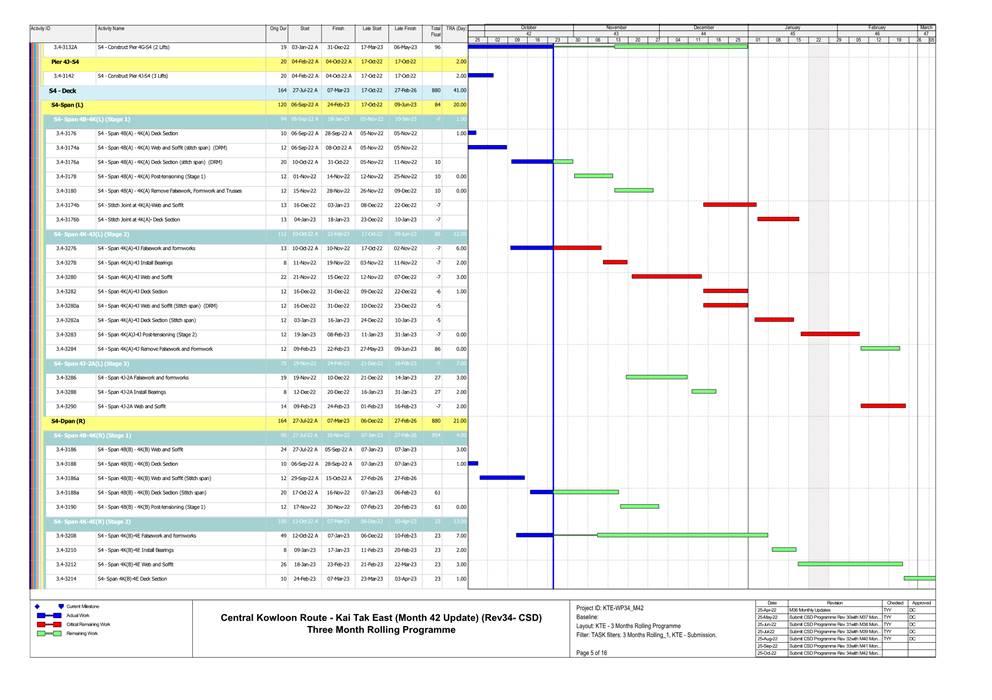Click the blue data date line in the Gantt chart
This screenshot has width=992, height=700.
point(554,316)
